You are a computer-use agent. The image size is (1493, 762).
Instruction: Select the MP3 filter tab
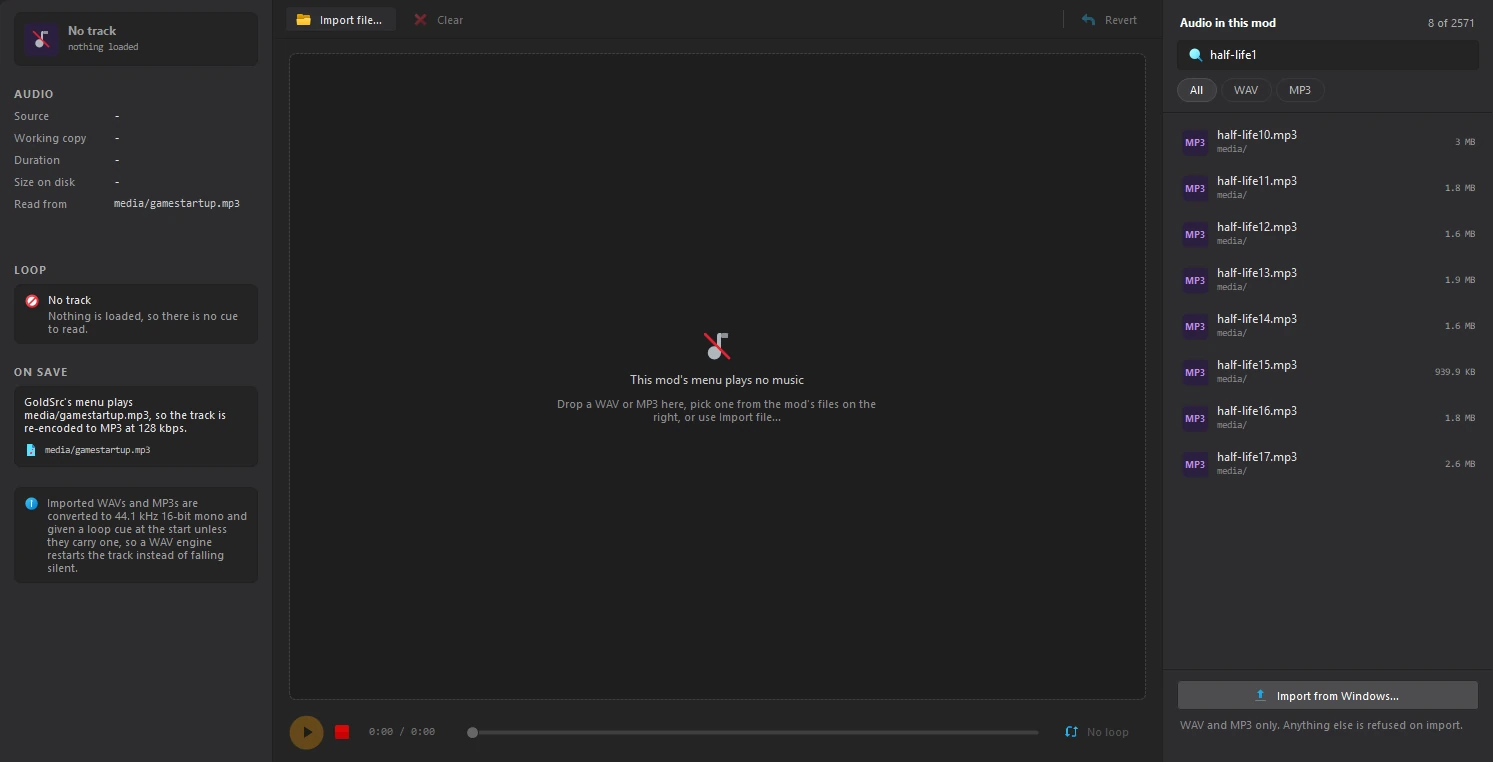point(1300,90)
